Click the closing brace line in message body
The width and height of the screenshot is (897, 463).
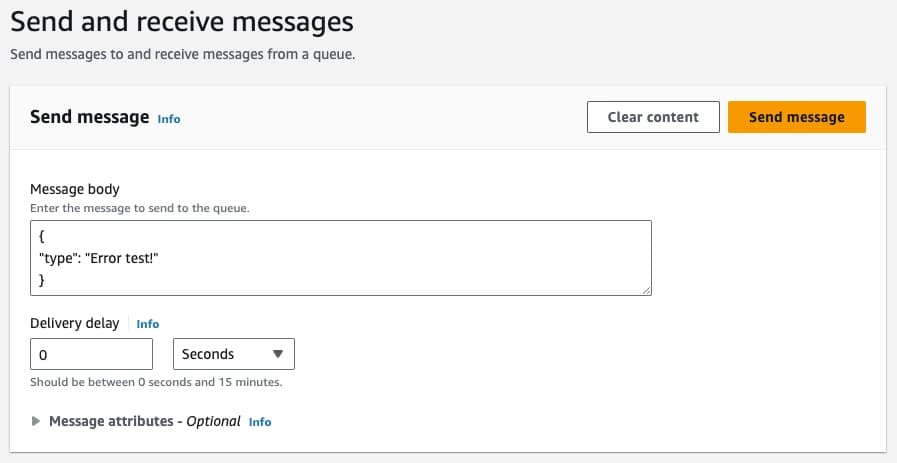click(x=42, y=280)
